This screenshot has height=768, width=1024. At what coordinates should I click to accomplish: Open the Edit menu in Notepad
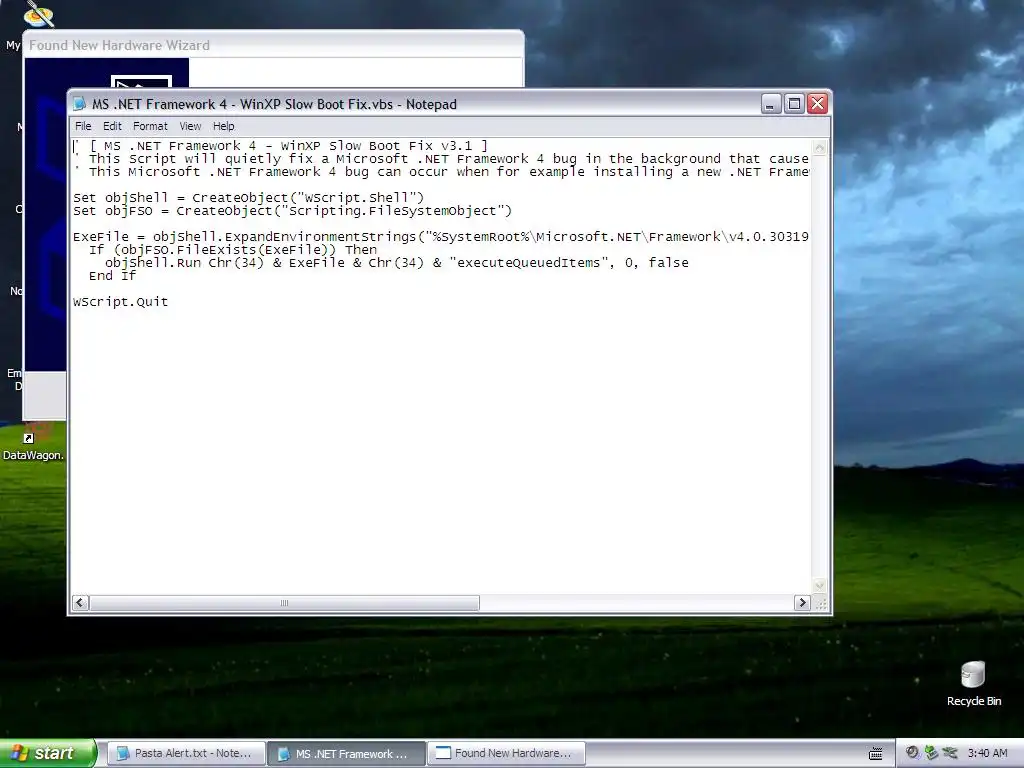112,126
